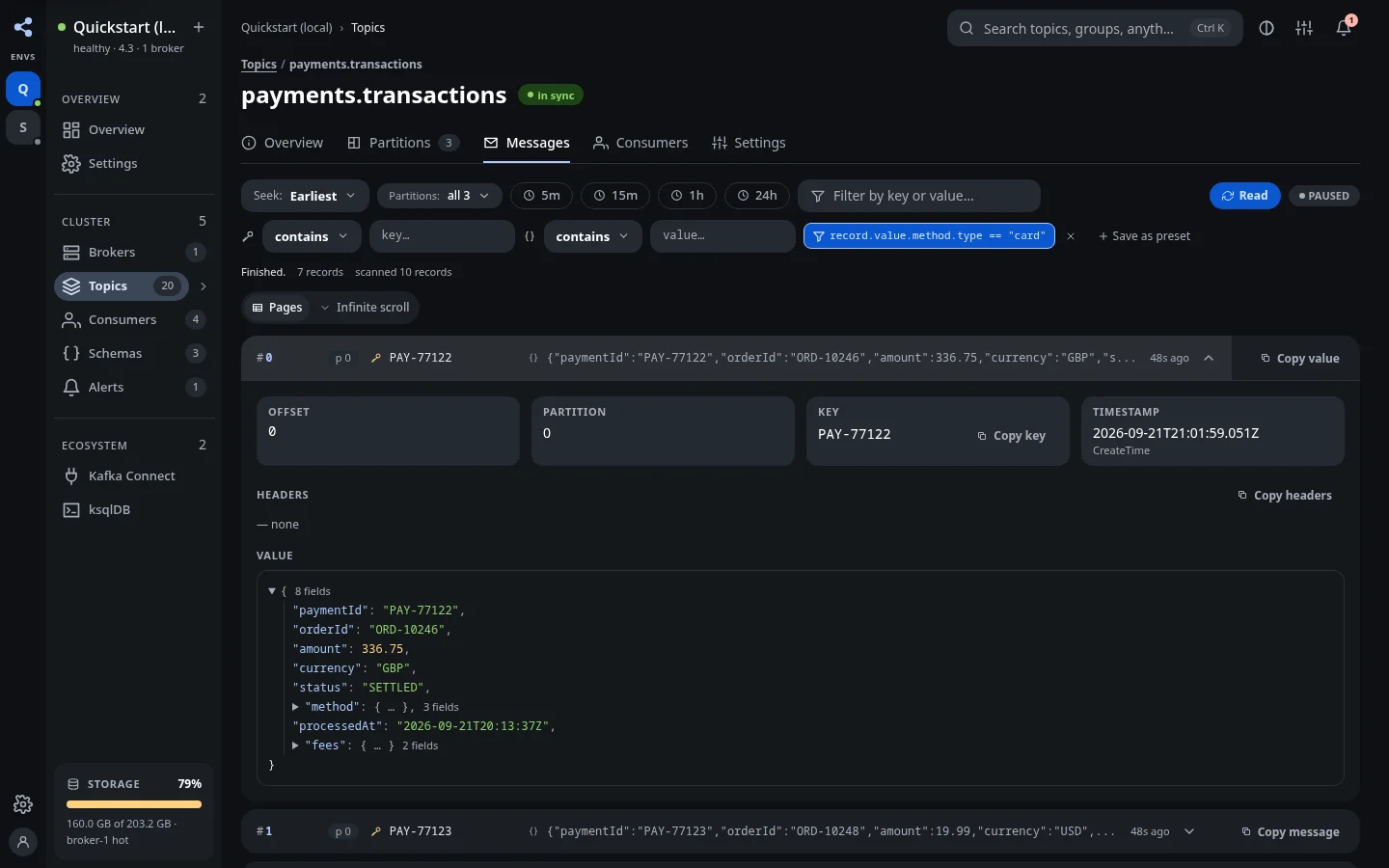Toggle the PAUSED status pill
The image size is (1389, 868).
(x=1323, y=196)
